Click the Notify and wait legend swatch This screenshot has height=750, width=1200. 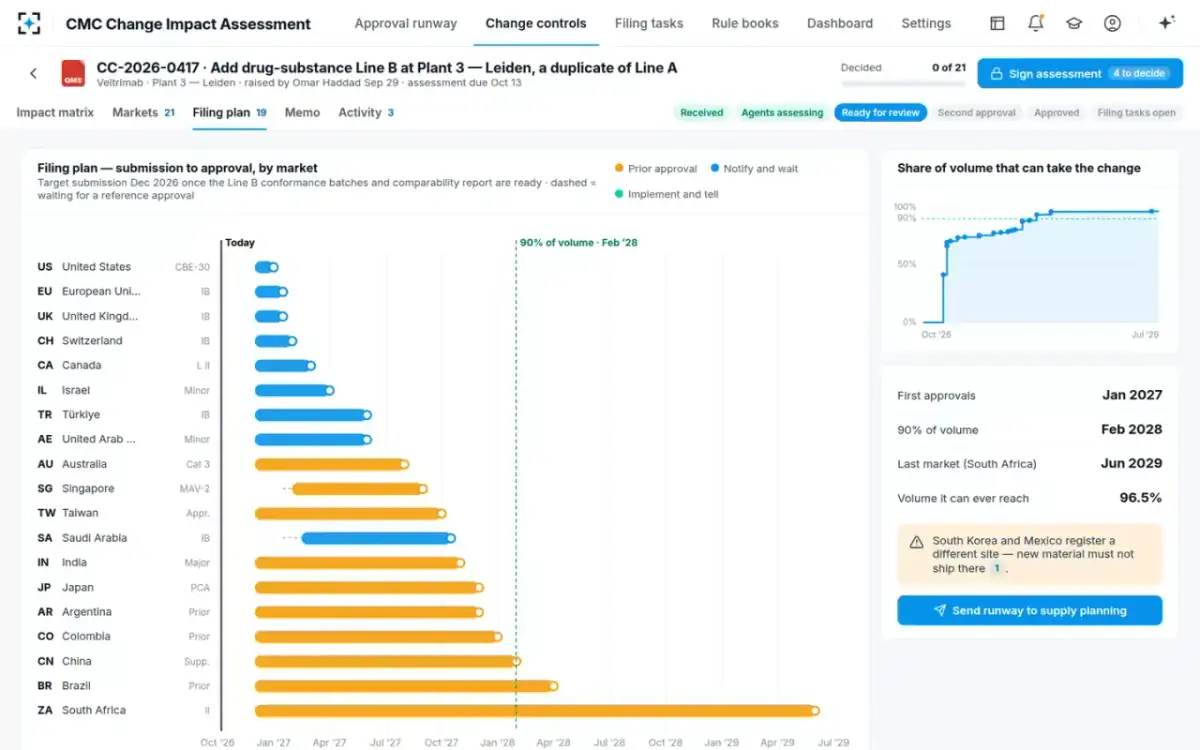(x=715, y=169)
